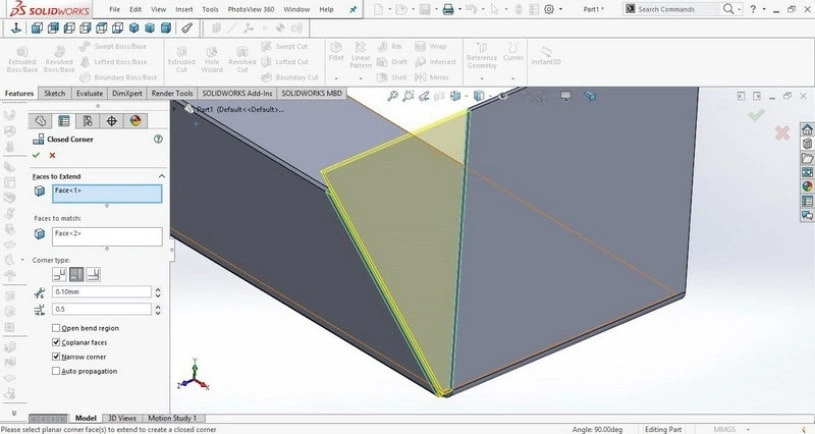Switch to the Motion Study 1 tab
The image size is (815, 434).
pos(173,418)
